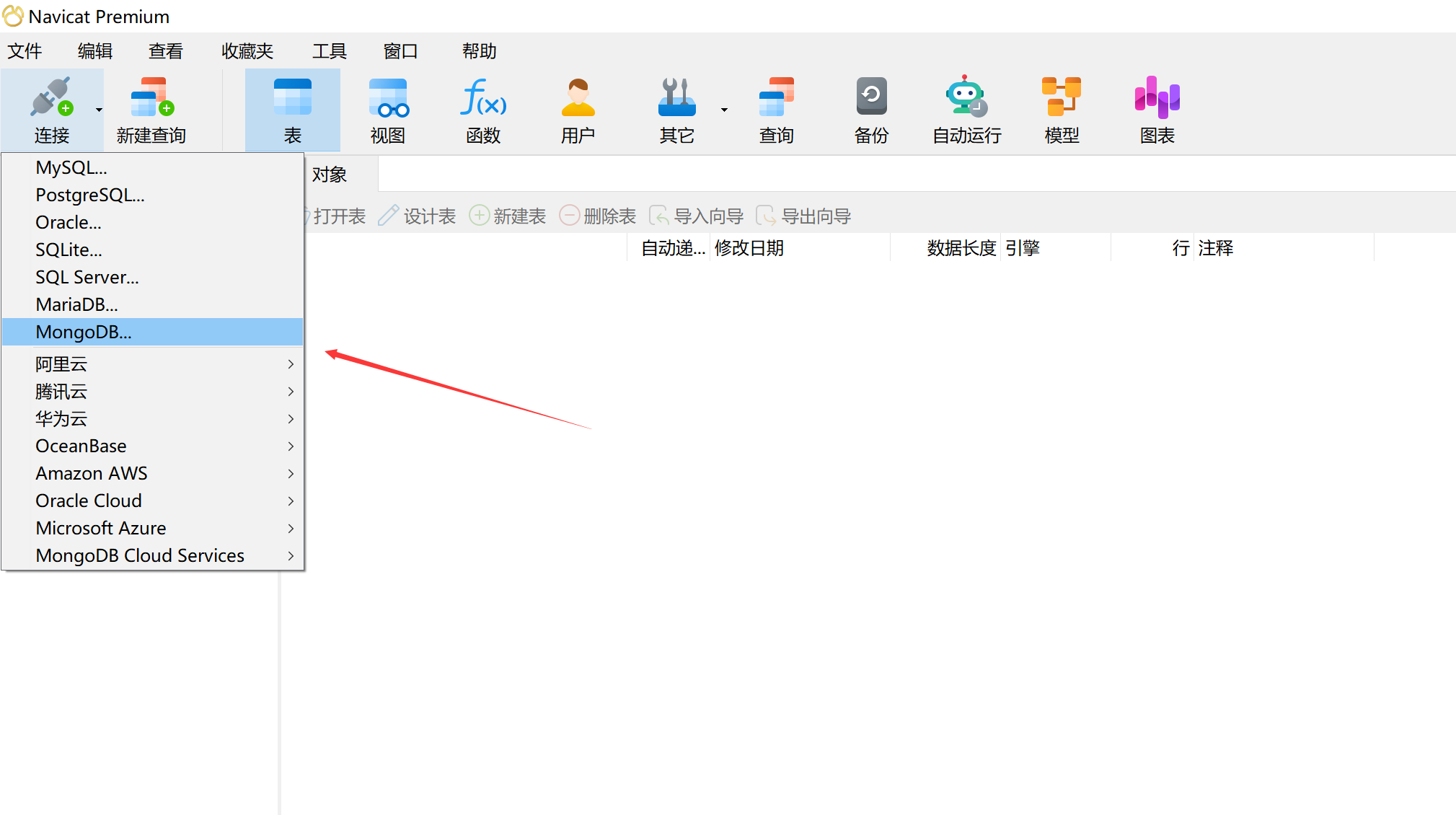This screenshot has height=815, width=1456.
Task: Expand the Tencent Cloud (腾讯云) submenu arrow
Action: pyautogui.click(x=291, y=392)
